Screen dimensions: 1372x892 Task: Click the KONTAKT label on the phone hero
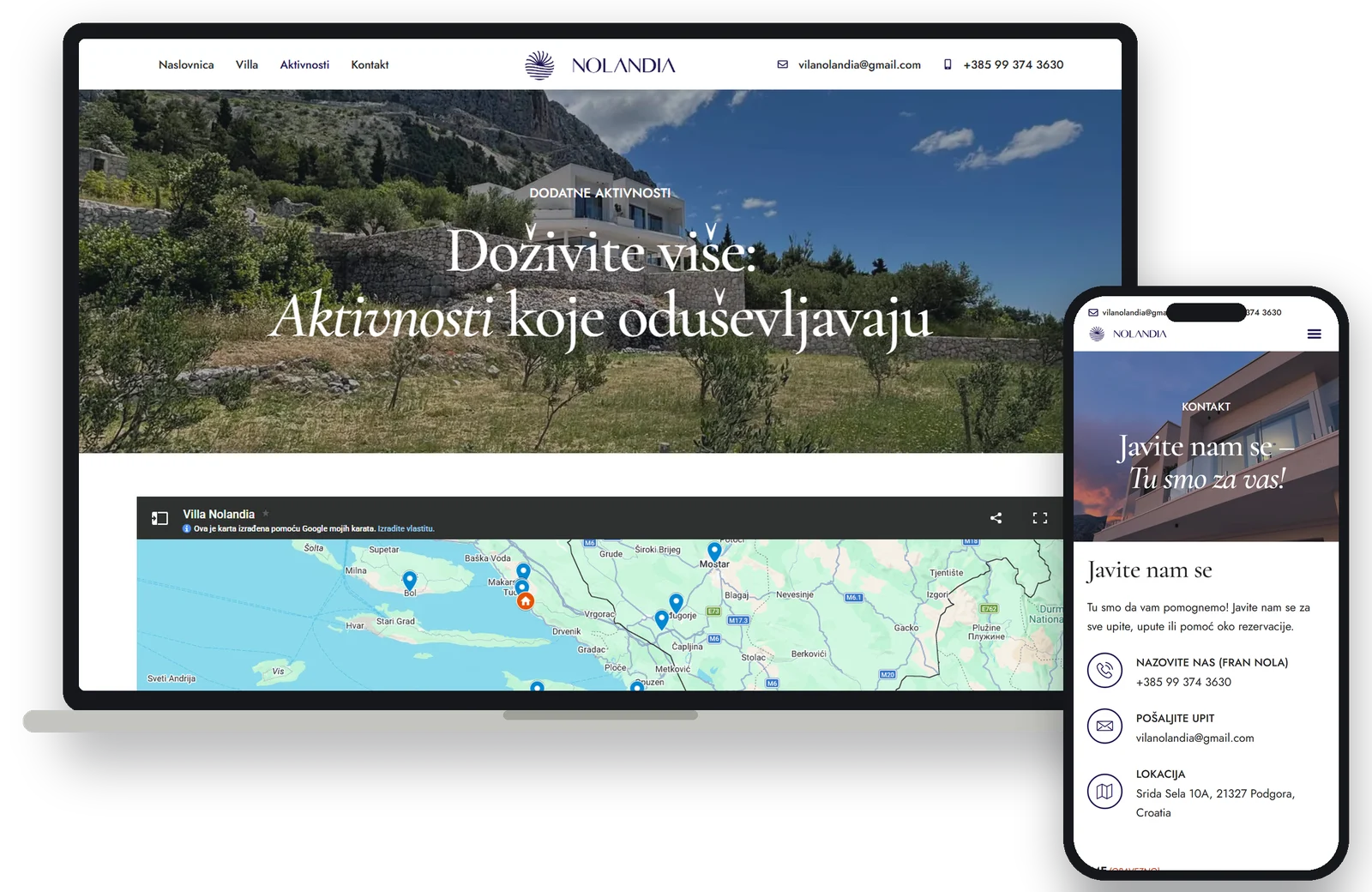tap(1206, 407)
